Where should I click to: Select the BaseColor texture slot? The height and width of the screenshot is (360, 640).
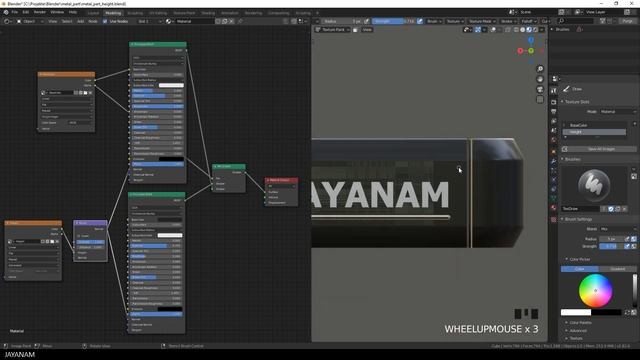594,125
